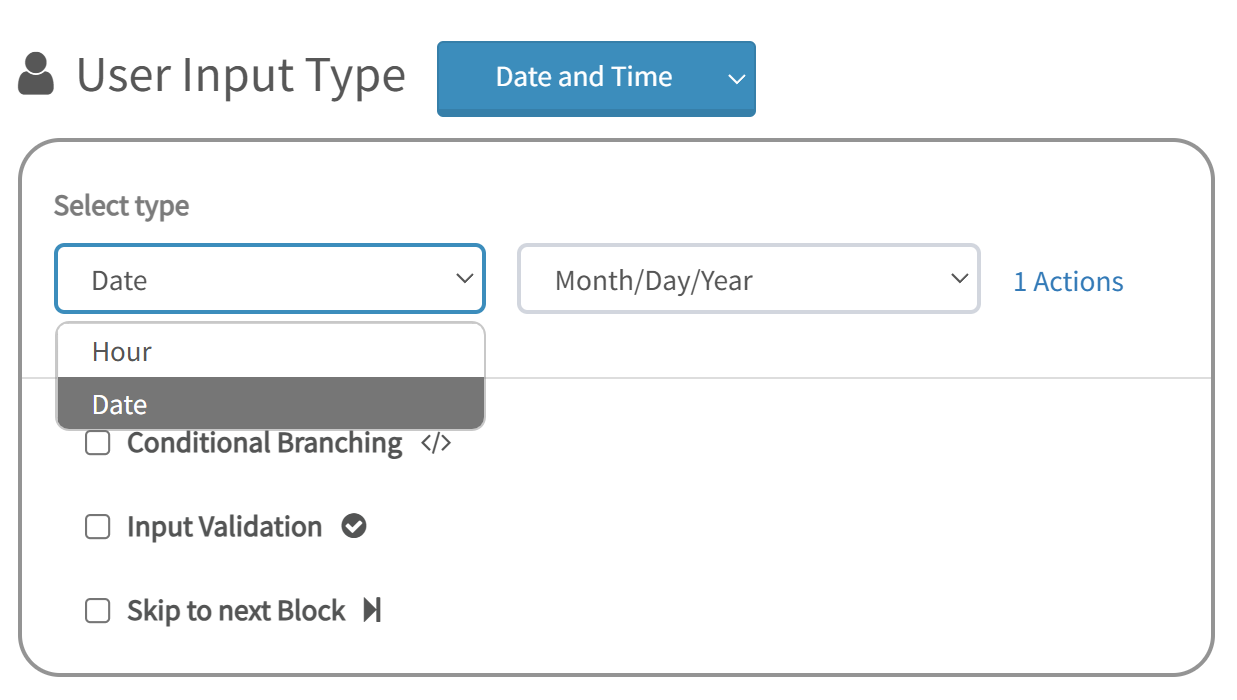Viewport: 1237px width, 700px height.
Task: Click the chevron arrow on the Date and Time button
Action: pyautogui.click(x=736, y=78)
